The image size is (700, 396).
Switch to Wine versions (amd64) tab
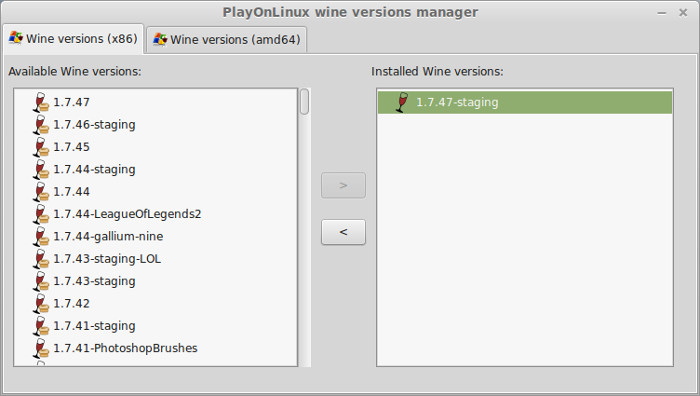227,40
